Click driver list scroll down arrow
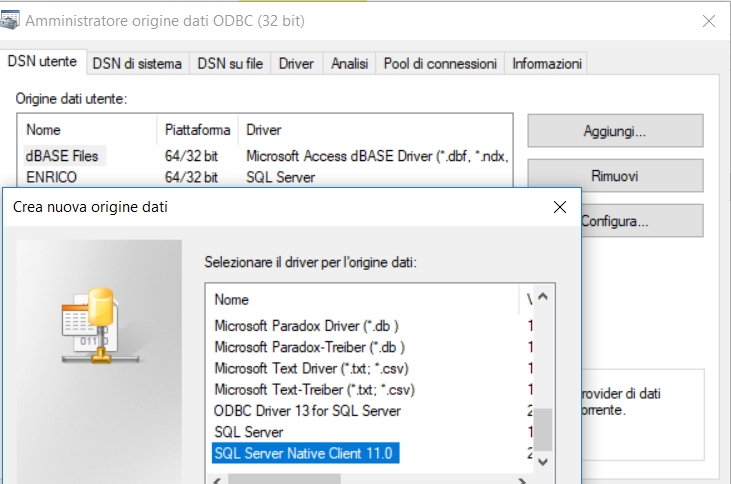 pos(543,462)
